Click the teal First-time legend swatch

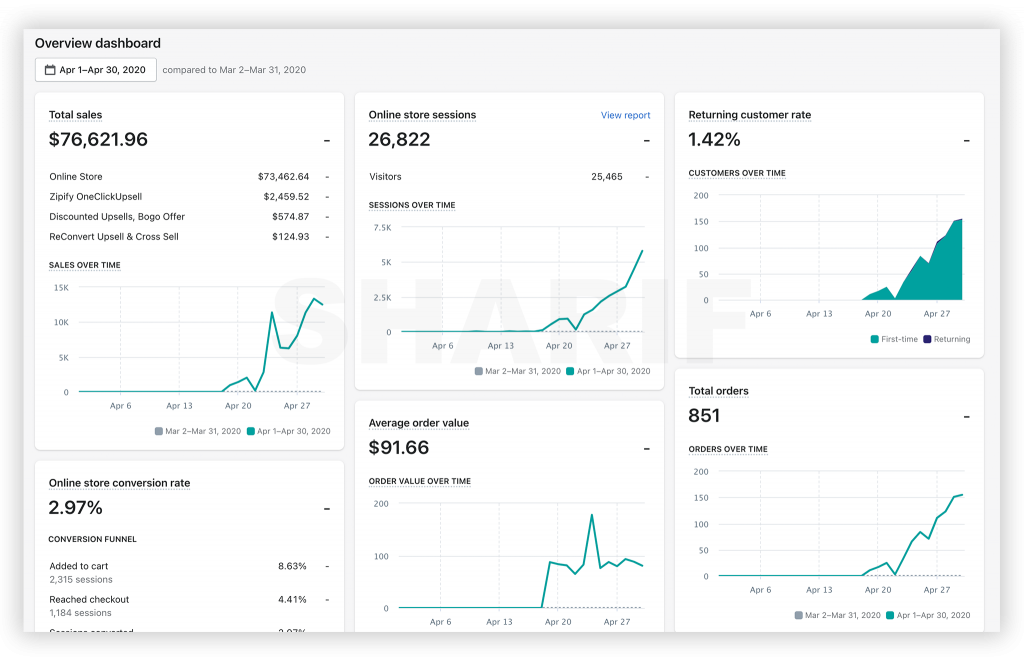(x=874, y=339)
